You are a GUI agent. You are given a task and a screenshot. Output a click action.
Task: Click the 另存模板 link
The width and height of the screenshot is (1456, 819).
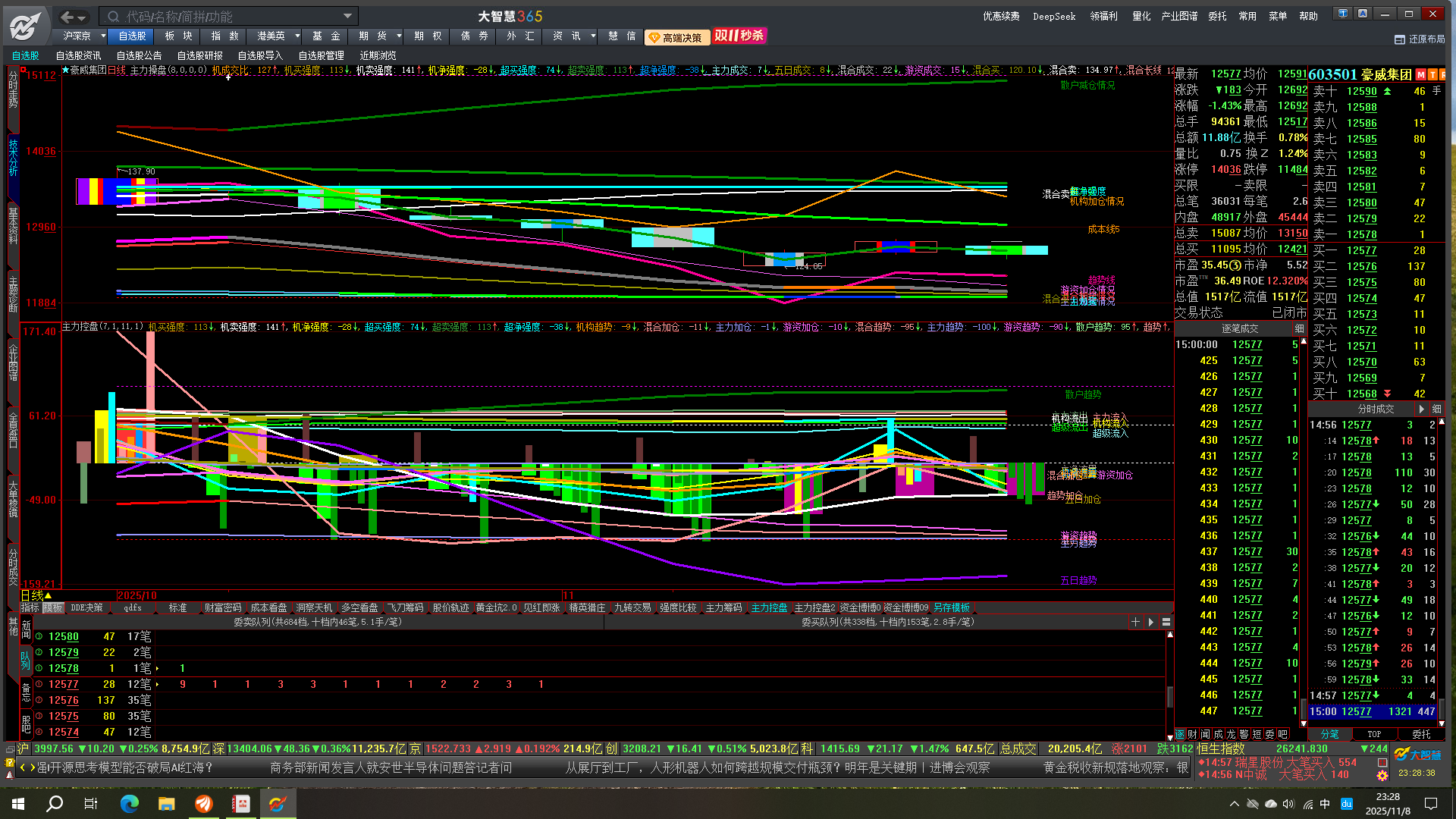951,608
